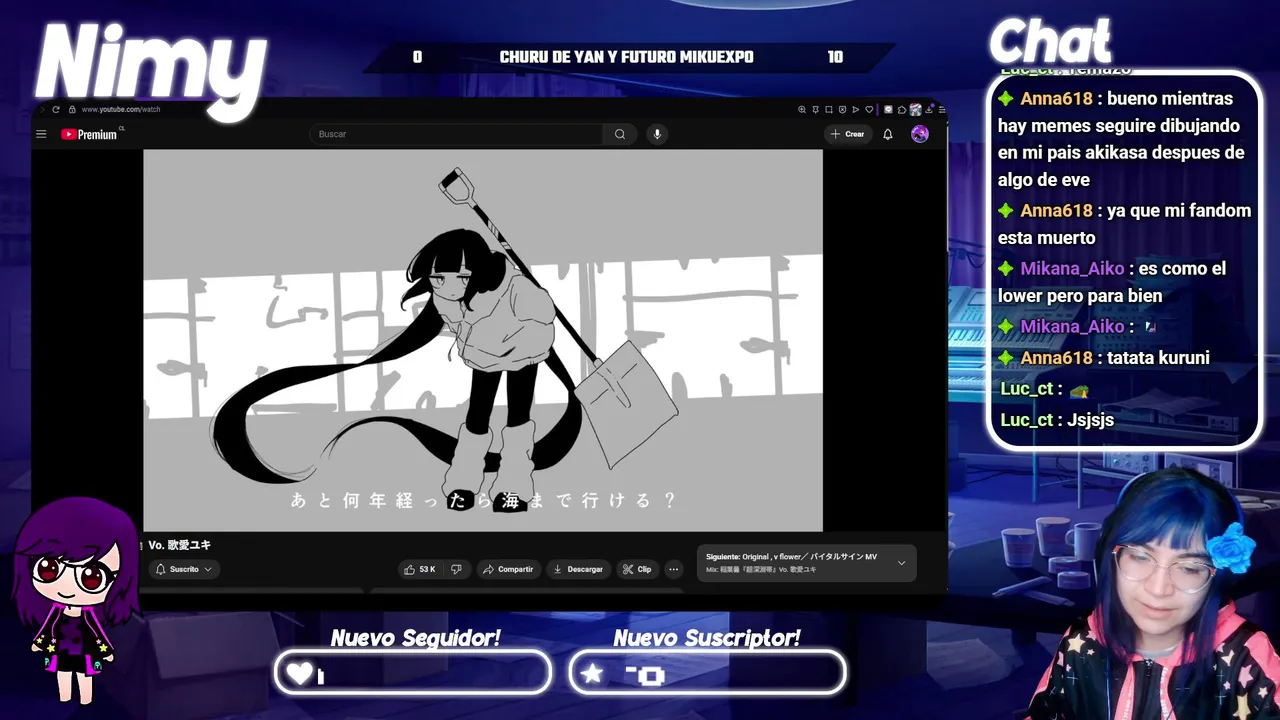
Task: Open the YouTube hamburger guide menu
Action: click(41, 134)
